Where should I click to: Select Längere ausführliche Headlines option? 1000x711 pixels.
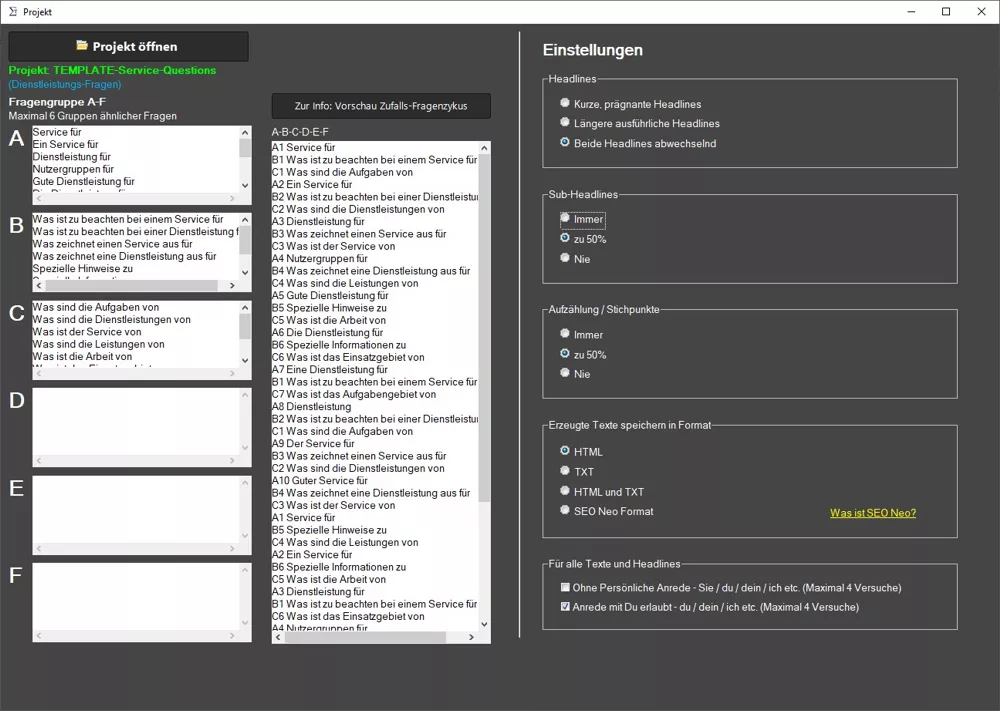coord(640,123)
